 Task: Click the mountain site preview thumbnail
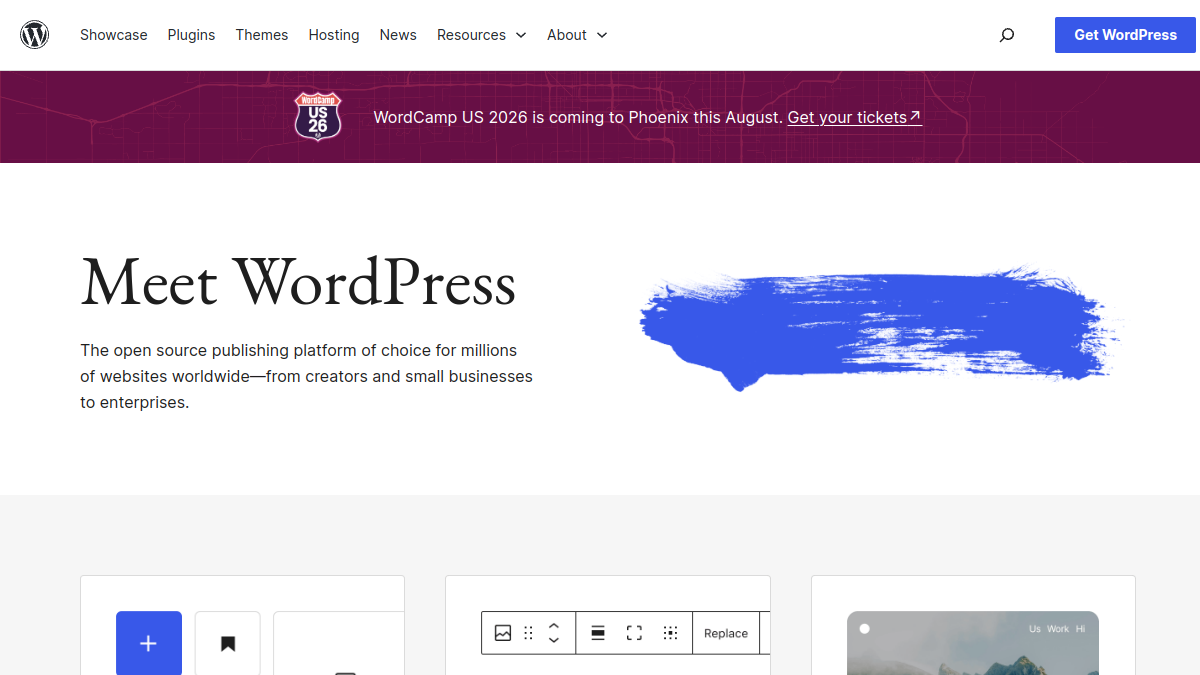[973, 643]
